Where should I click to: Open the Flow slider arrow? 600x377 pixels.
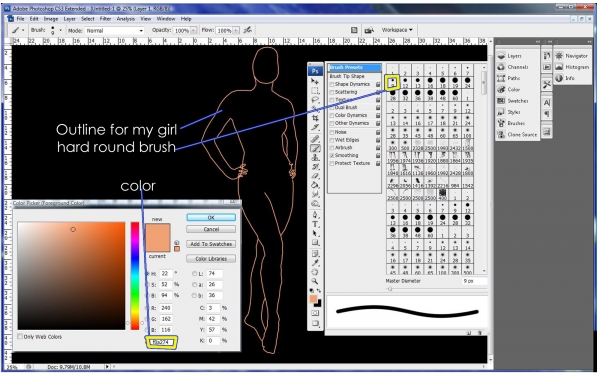coord(236,30)
